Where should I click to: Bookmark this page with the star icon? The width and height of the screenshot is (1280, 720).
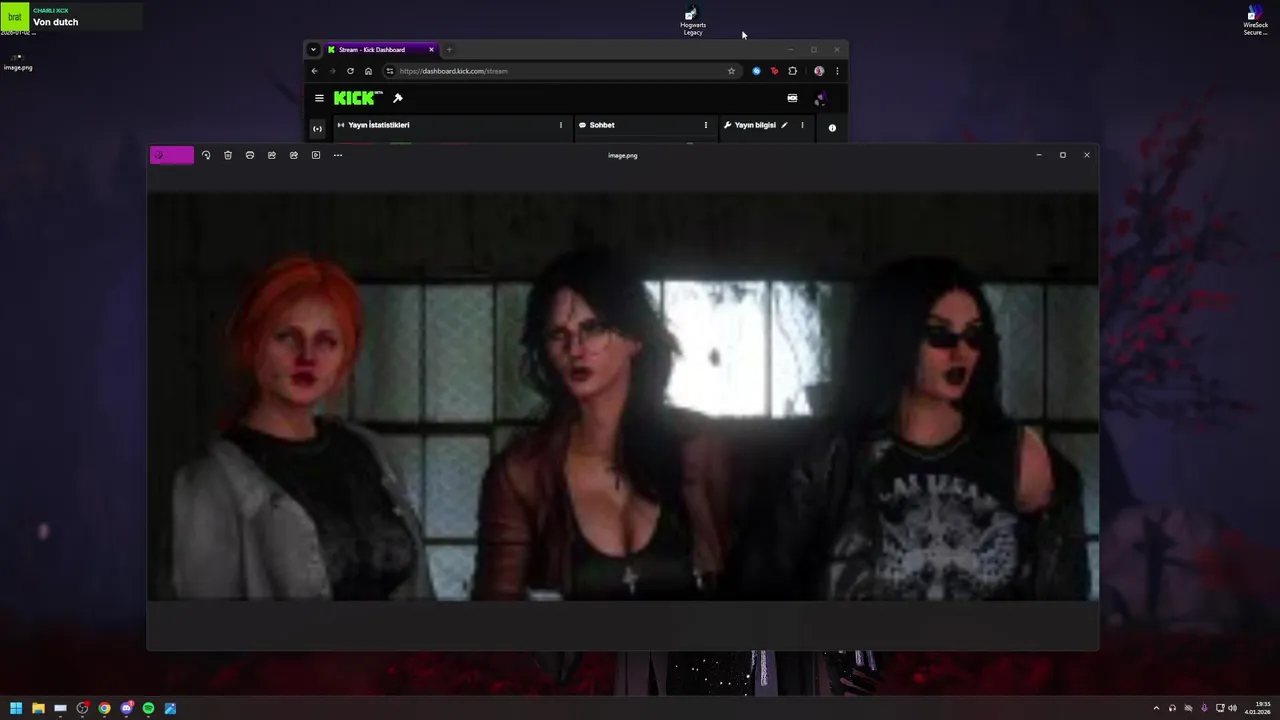731,71
